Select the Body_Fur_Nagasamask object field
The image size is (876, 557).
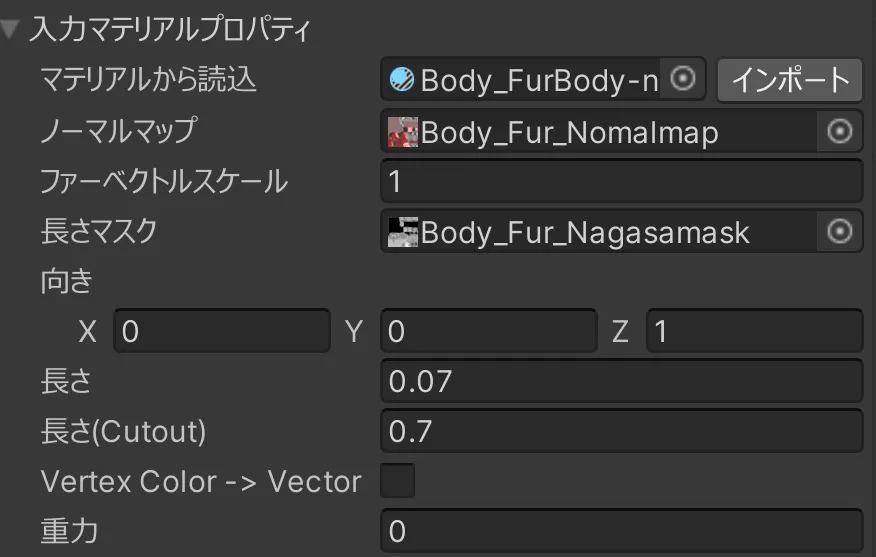[x=600, y=232]
